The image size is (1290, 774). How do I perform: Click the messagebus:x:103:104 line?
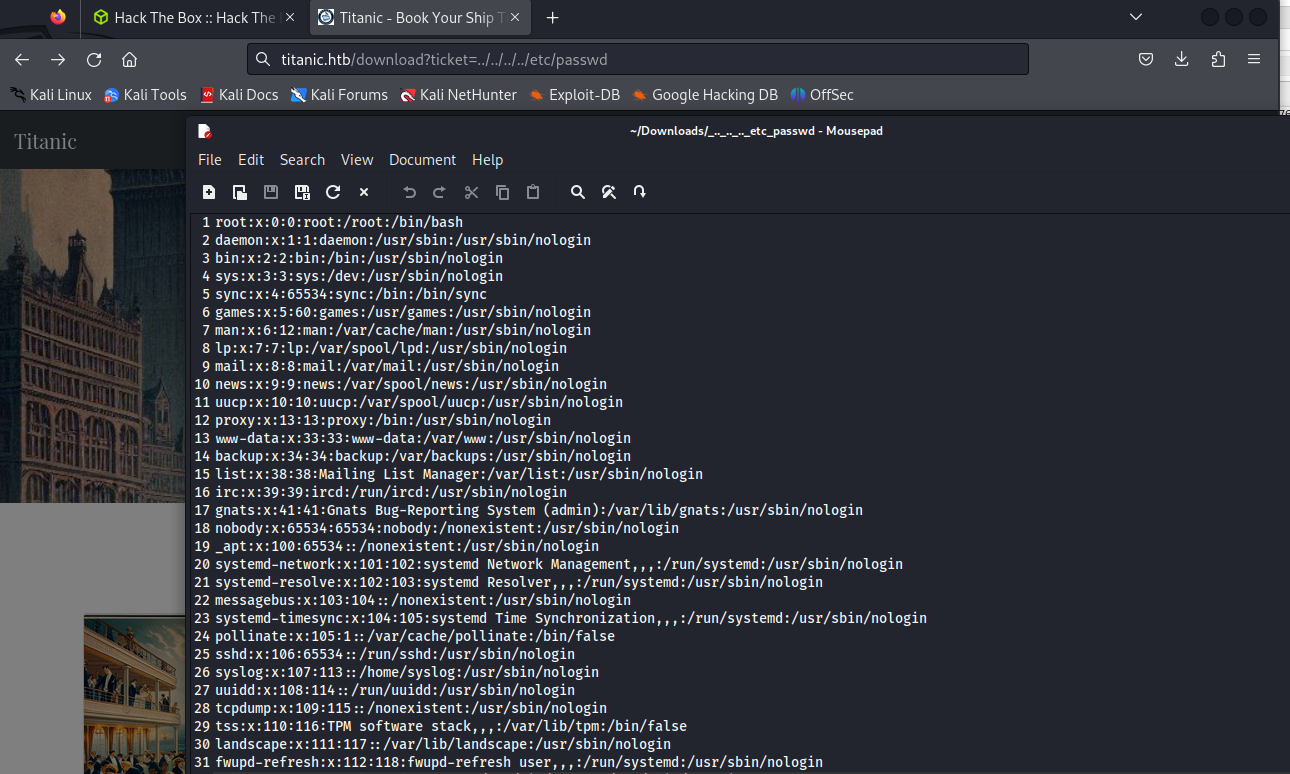423,600
